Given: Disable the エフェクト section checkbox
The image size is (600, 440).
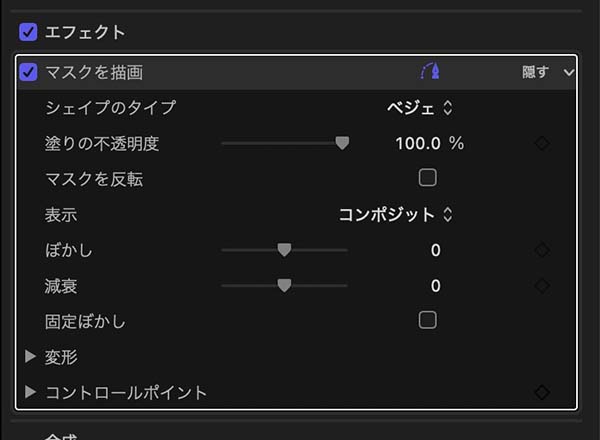Looking at the screenshot, I should (28, 32).
